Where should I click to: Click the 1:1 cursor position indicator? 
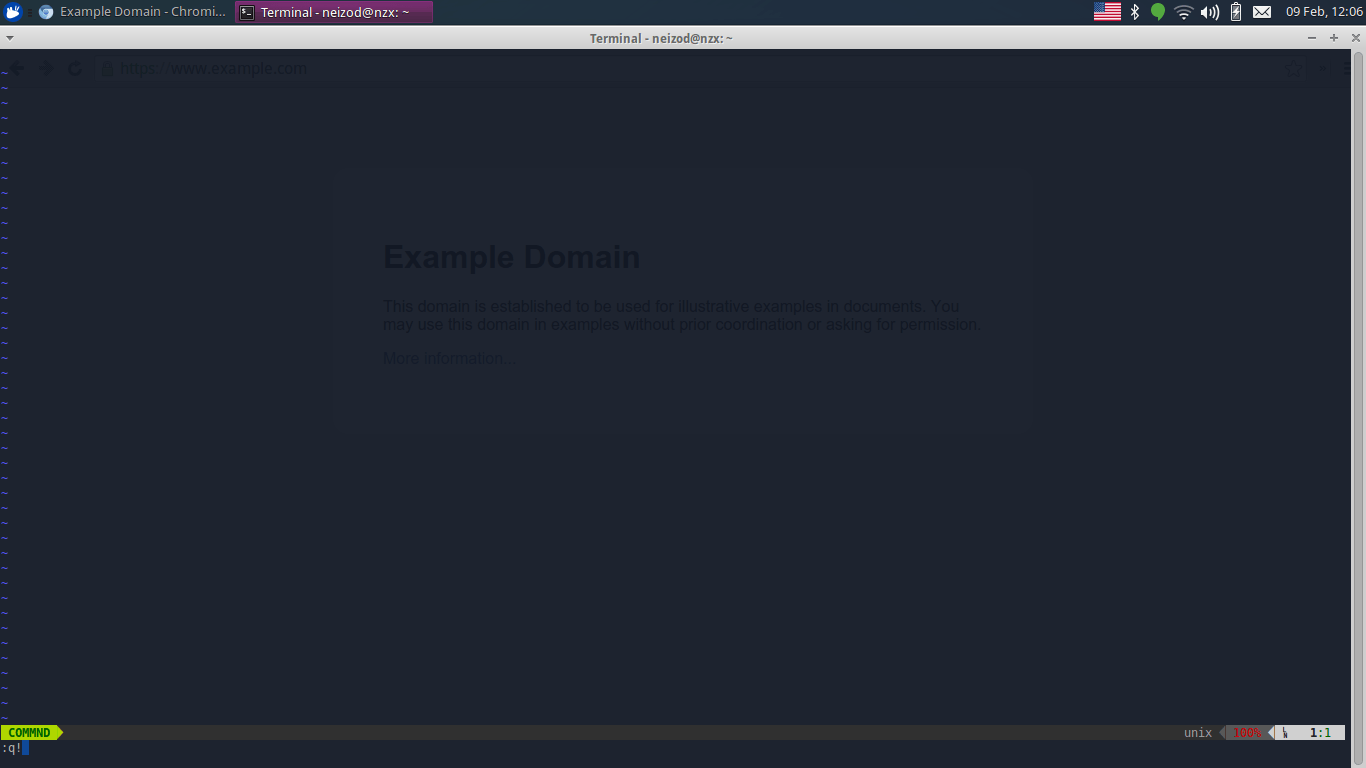coord(1320,733)
